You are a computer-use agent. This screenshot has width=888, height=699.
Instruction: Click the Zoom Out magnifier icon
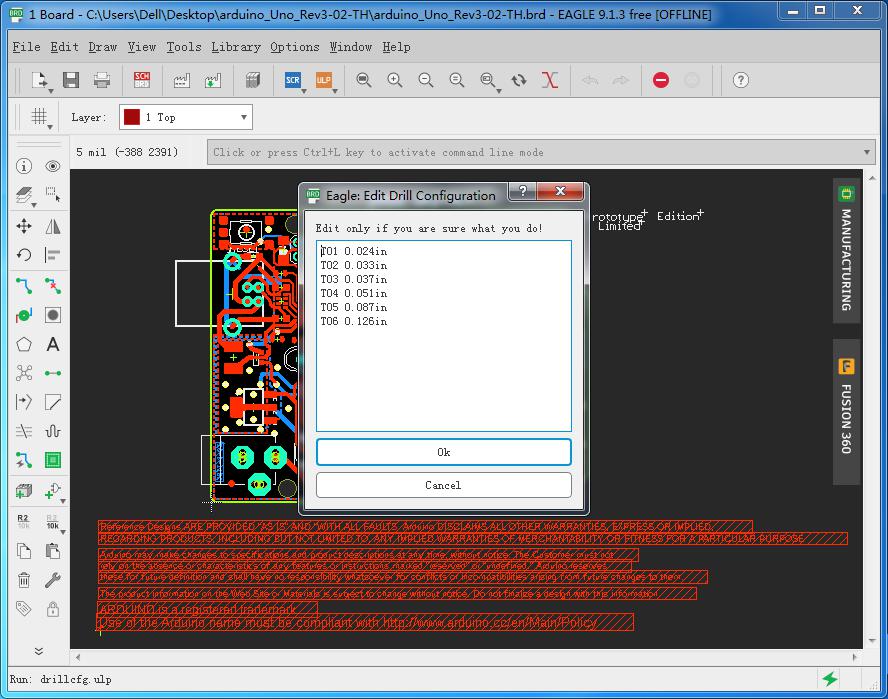click(426, 80)
